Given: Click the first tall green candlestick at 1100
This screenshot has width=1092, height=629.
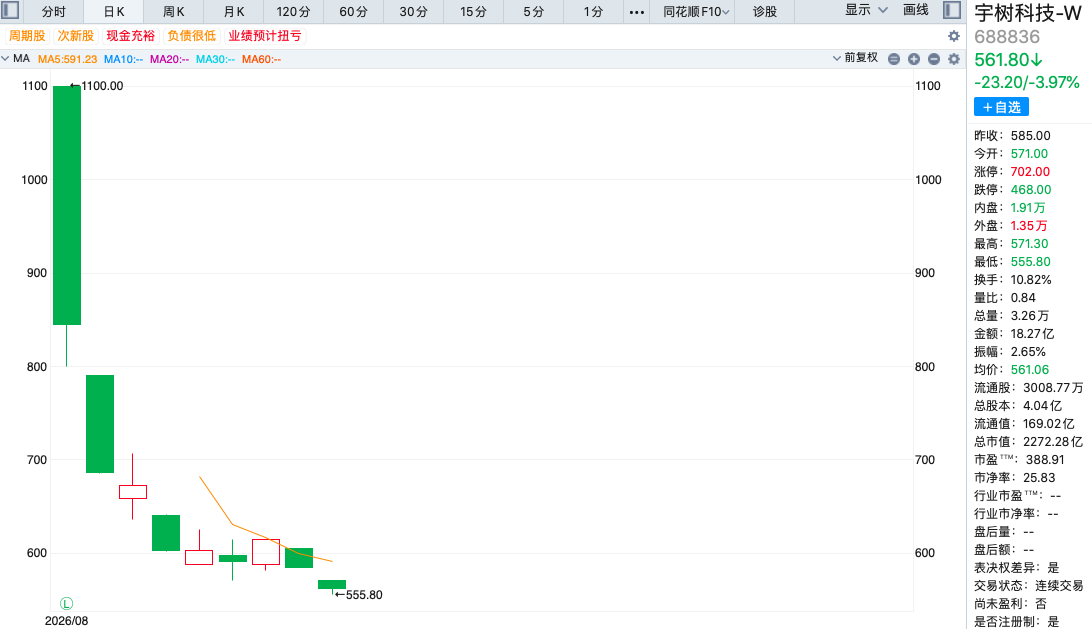Looking at the screenshot, I should coord(67,205).
